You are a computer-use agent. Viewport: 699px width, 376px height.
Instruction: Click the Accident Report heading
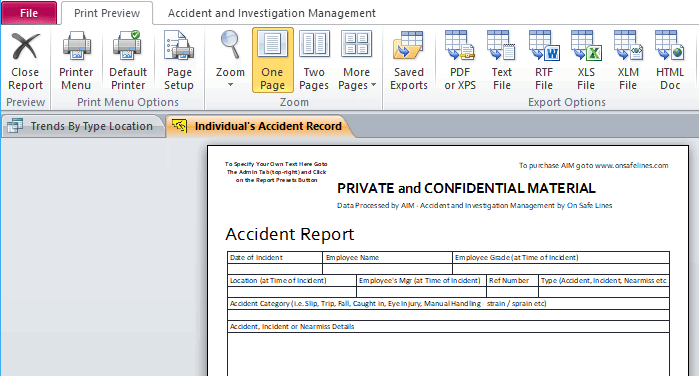290,234
